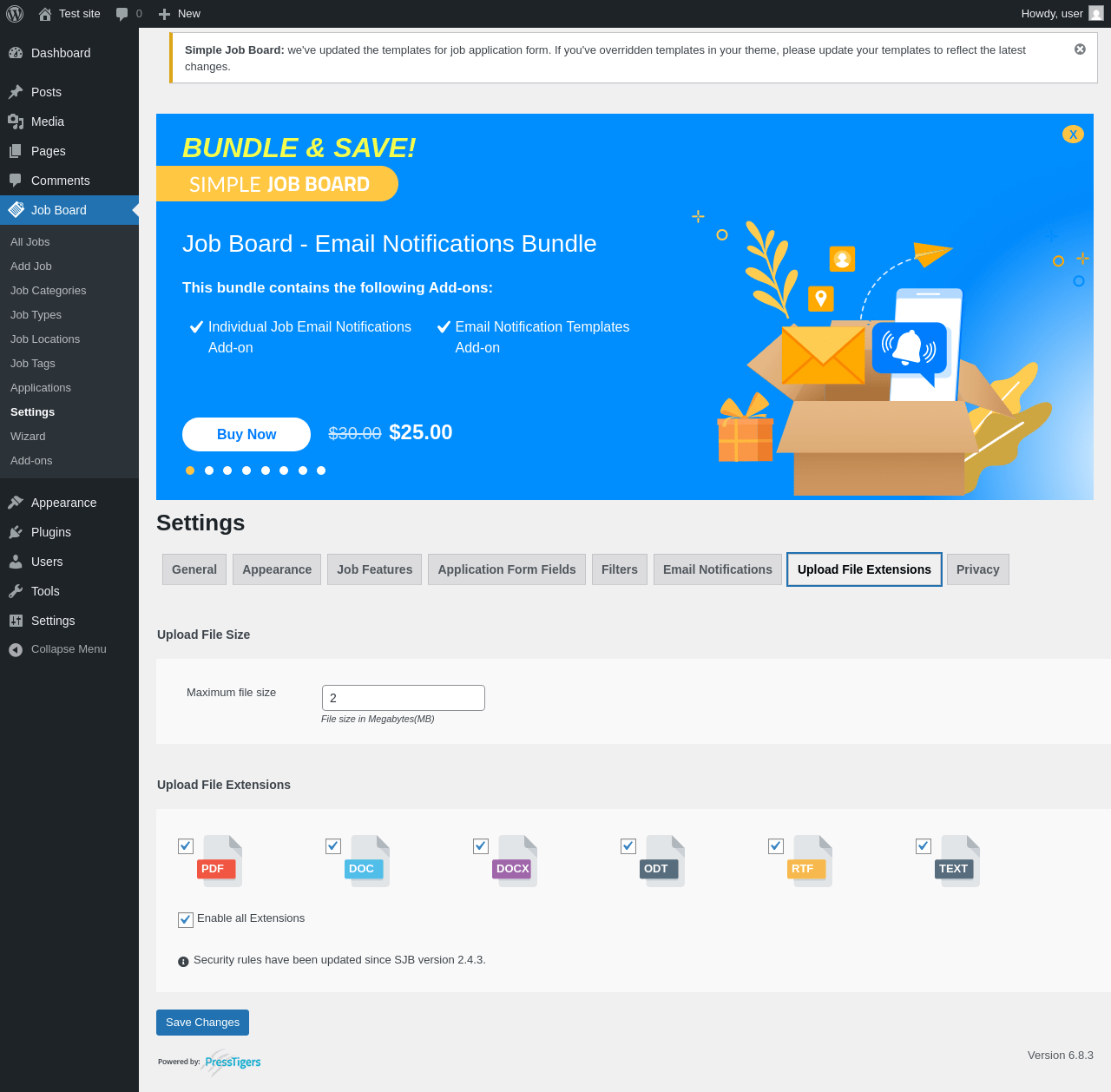View Applications submenu item
The image size is (1111, 1092).
[x=69, y=388]
